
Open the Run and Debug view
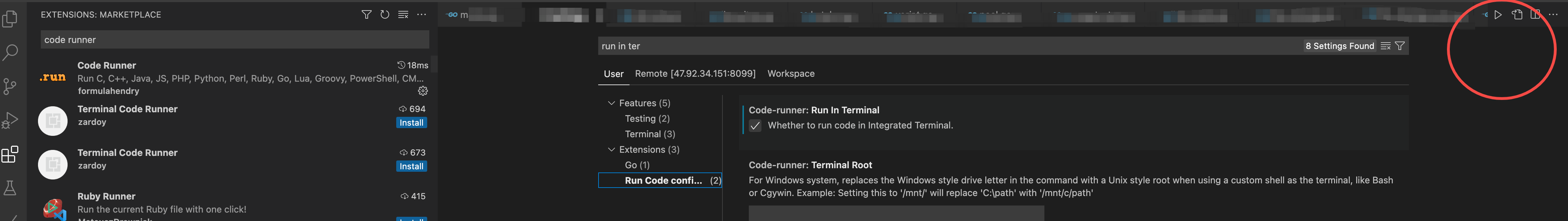(10, 121)
